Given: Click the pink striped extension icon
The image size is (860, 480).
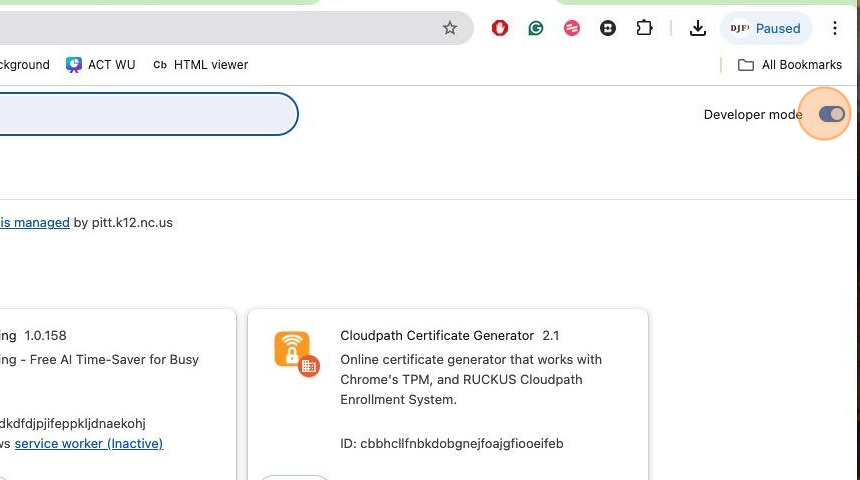Looking at the screenshot, I should (x=572, y=28).
